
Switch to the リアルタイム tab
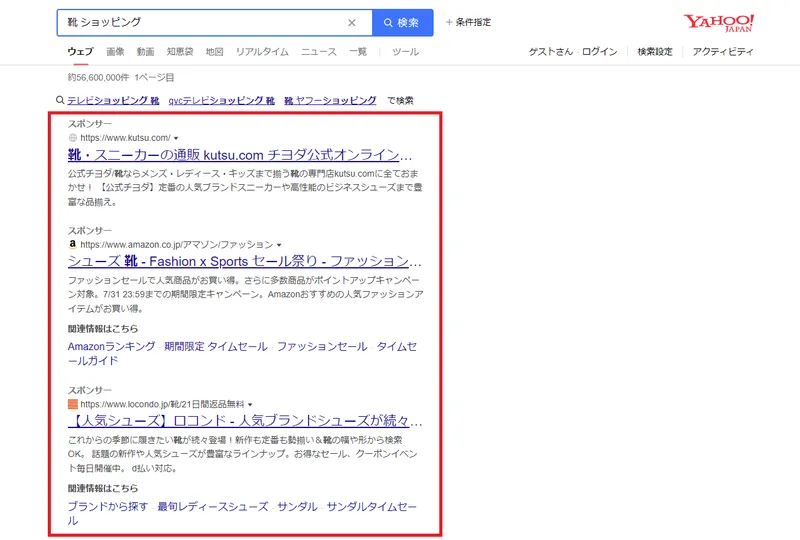pos(262,52)
